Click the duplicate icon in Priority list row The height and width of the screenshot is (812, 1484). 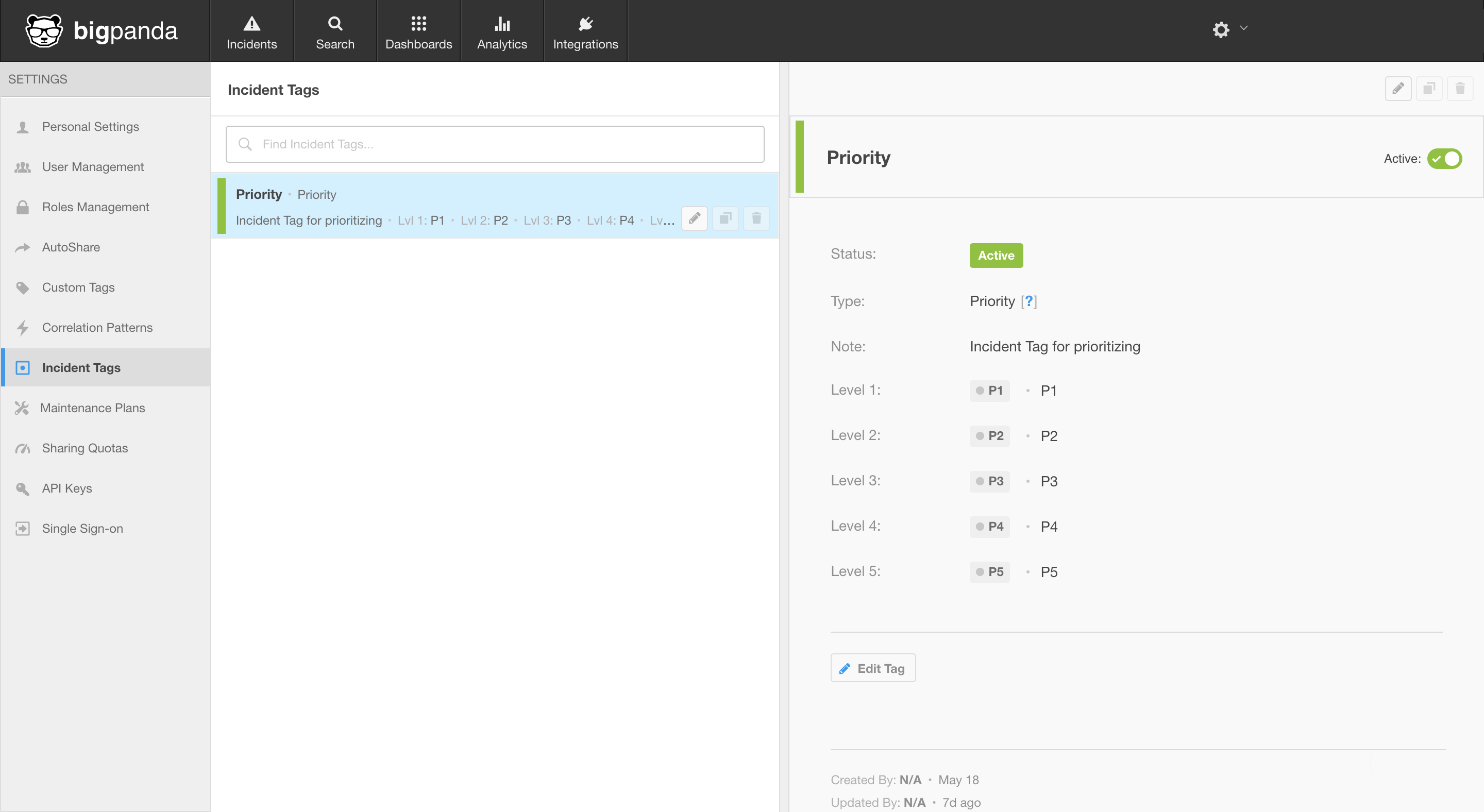[x=726, y=218]
